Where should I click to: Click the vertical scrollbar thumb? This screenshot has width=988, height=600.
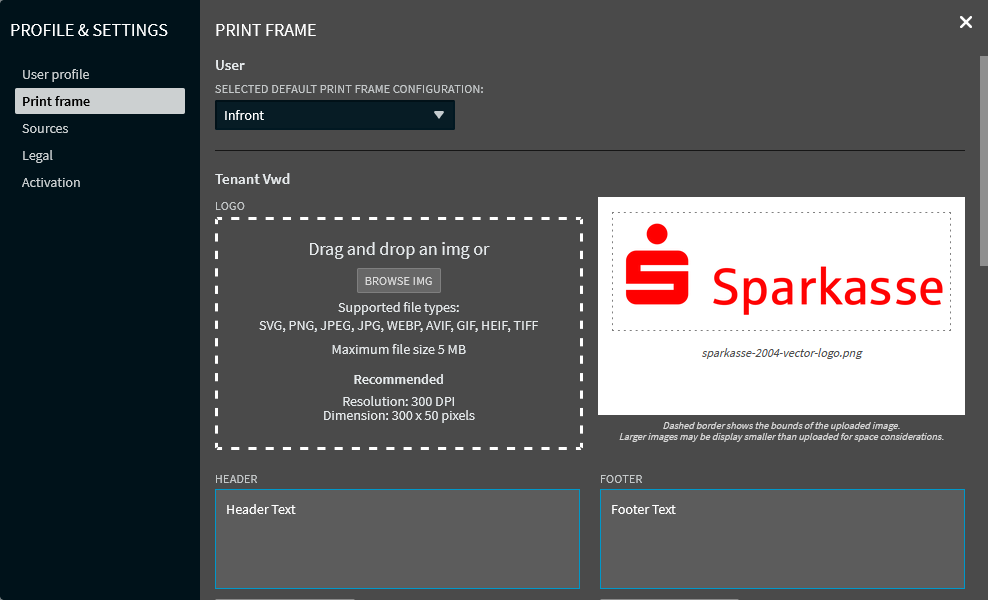[x=983, y=160]
